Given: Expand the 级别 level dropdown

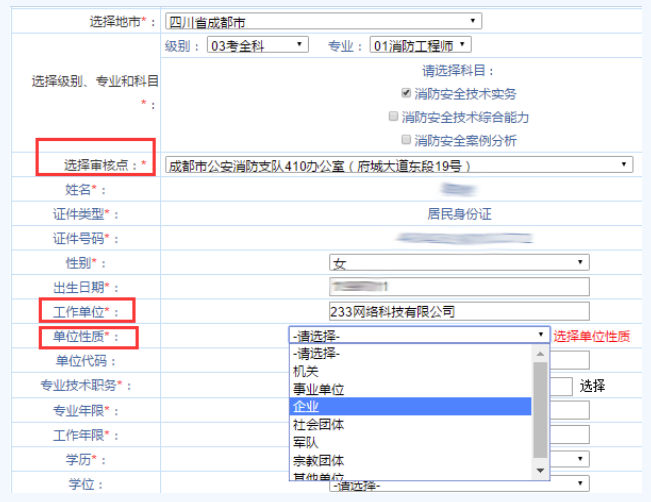Looking at the screenshot, I should pyautogui.click(x=257, y=45).
